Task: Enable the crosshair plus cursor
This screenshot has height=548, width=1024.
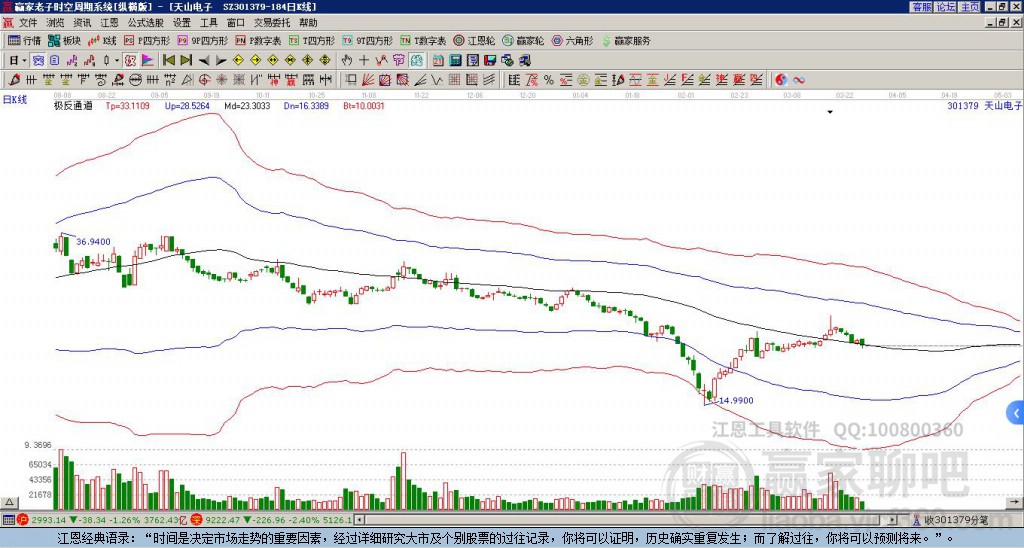Action: coord(364,61)
